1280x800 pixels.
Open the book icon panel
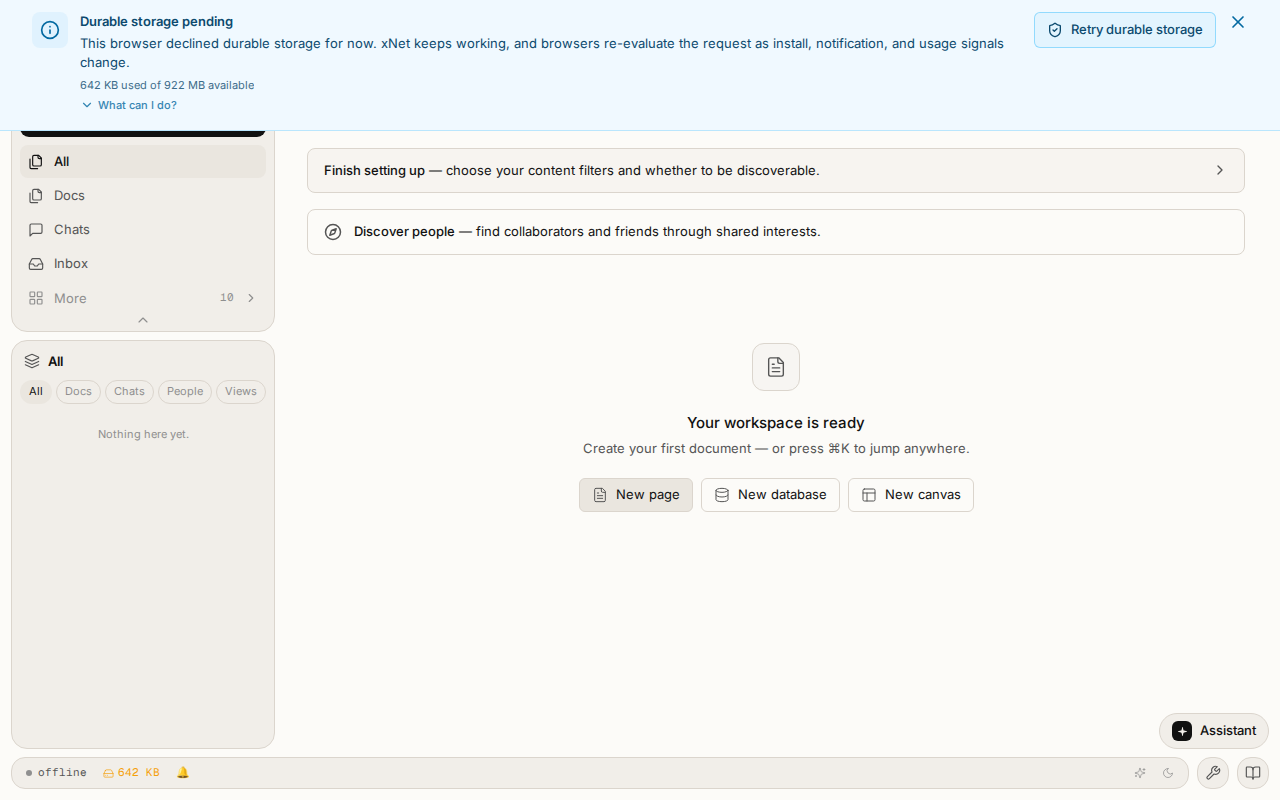1253,773
